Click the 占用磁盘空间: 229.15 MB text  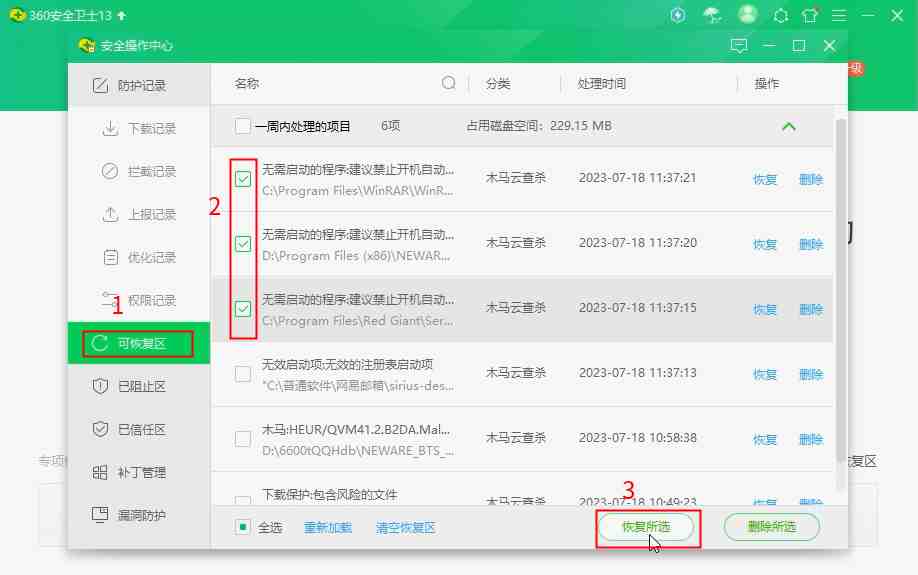(x=539, y=126)
